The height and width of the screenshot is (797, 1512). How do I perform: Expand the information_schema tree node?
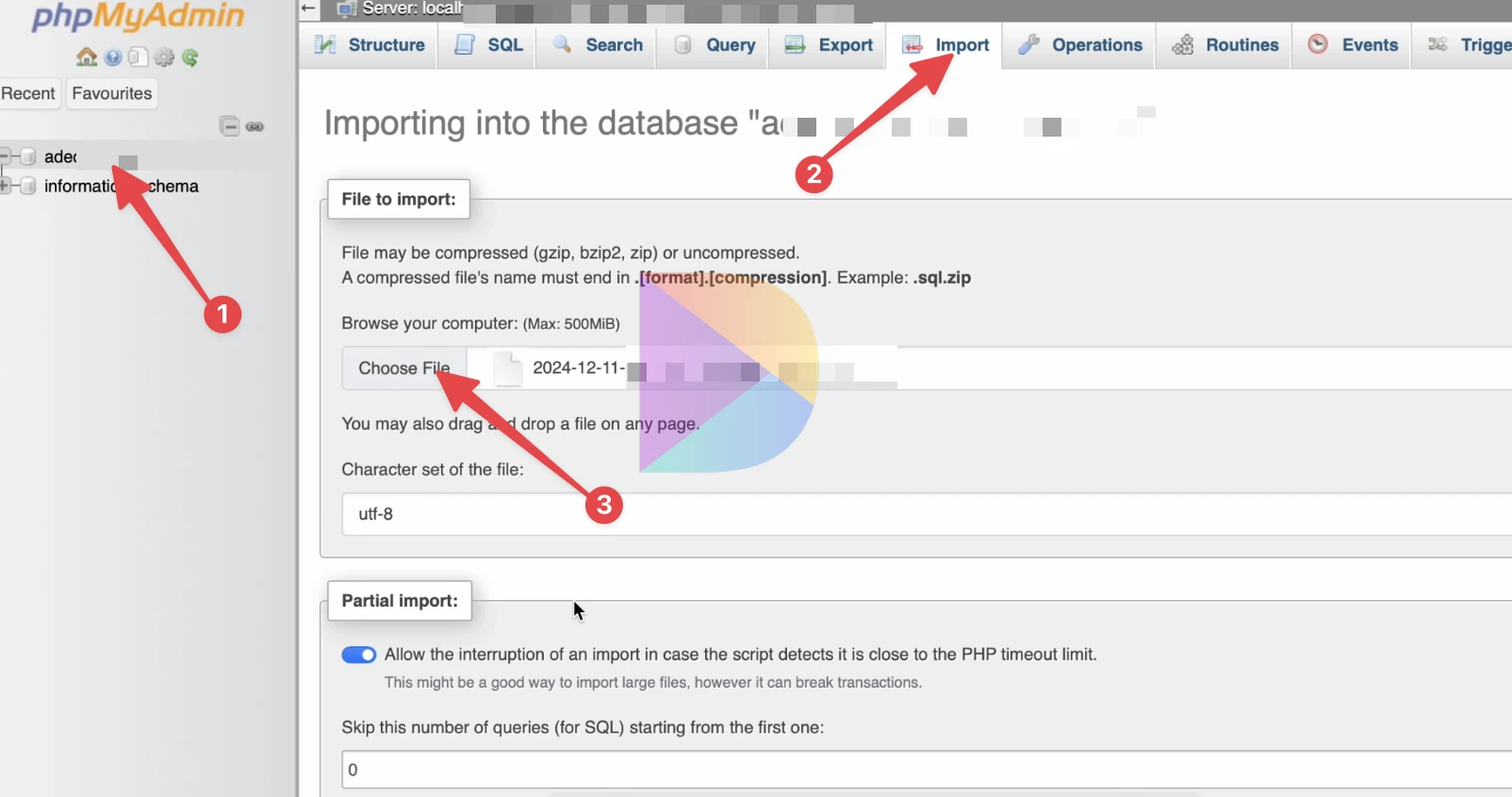pos(6,186)
